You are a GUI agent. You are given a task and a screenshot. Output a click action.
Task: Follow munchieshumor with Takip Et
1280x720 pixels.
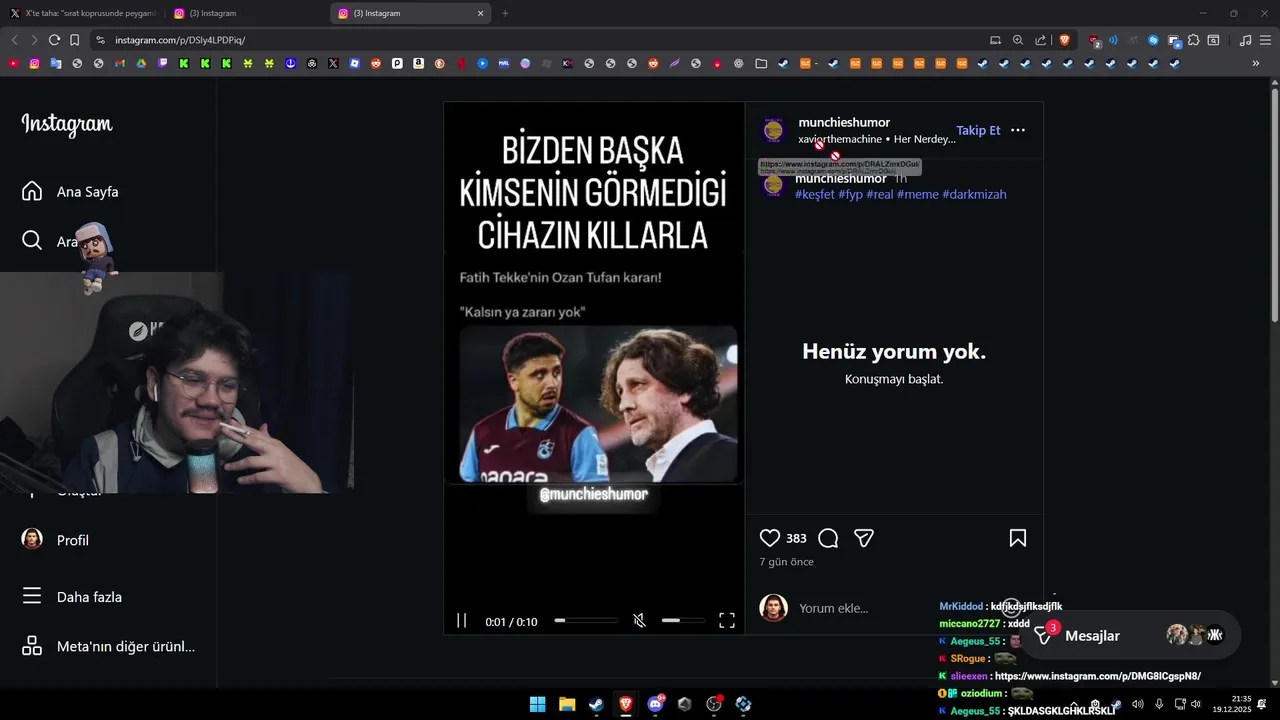pyautogui.click(x=978, y=130)
